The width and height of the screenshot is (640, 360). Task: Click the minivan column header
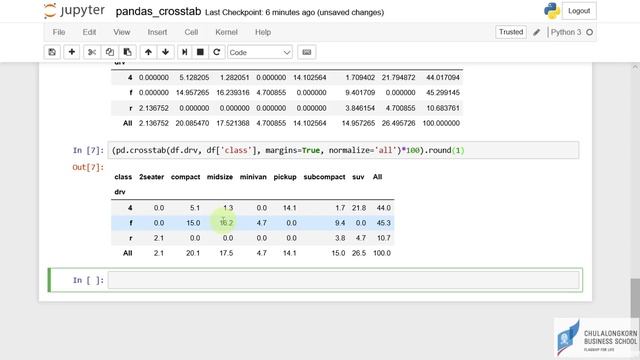click(x=253, y=177)
